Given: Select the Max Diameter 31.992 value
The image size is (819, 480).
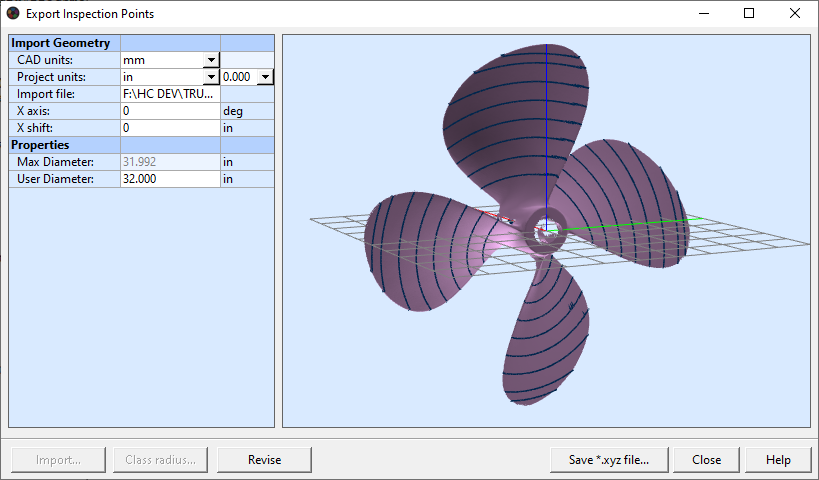Looking at the screenshot, I should [x=170, y=162].
